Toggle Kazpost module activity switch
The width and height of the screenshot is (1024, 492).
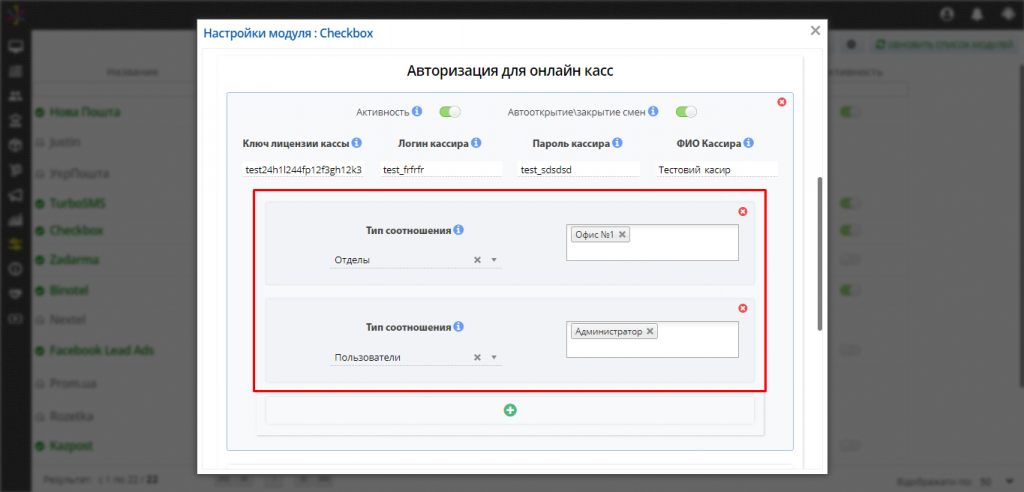851,446
